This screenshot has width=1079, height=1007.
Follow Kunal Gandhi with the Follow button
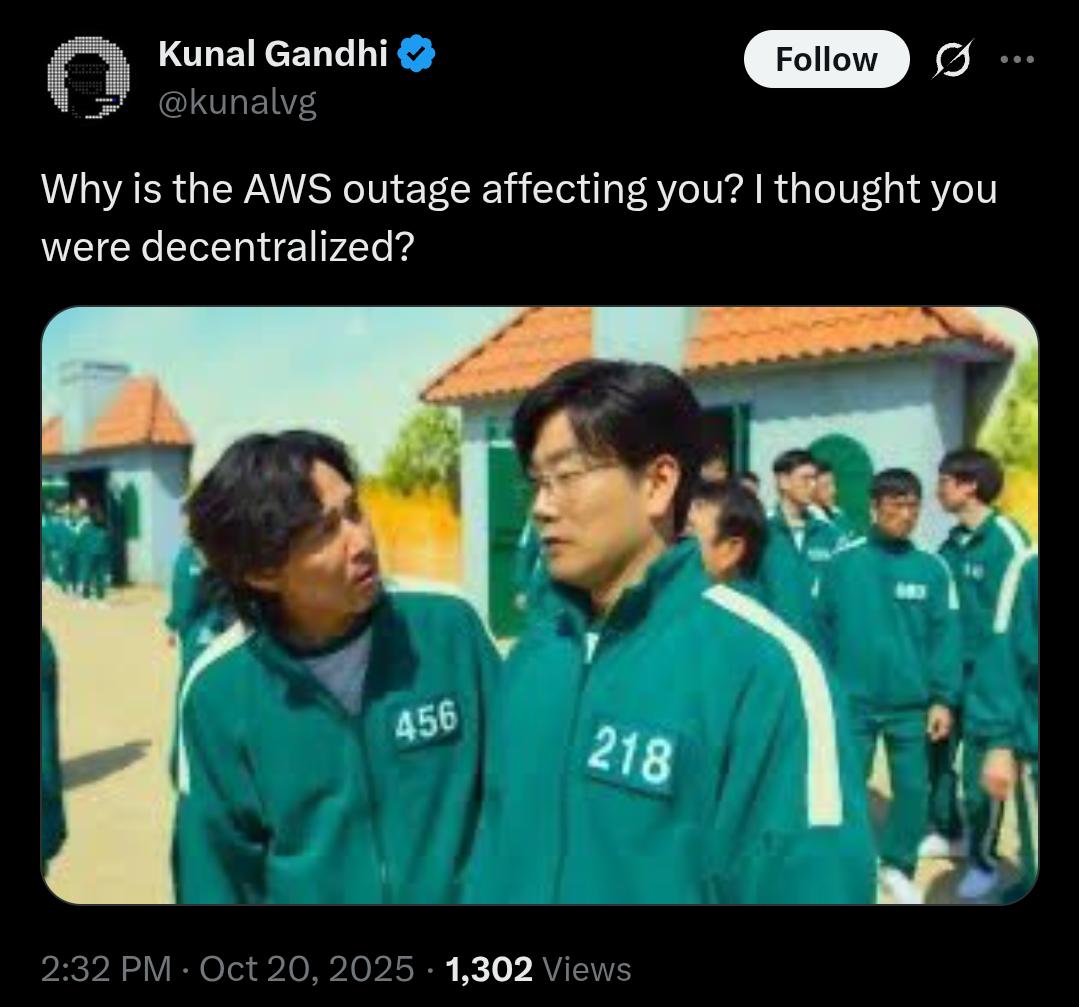(x=826, y=59)
